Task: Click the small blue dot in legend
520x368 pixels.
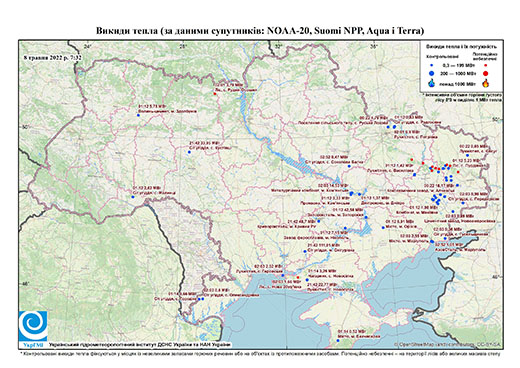Action: (432, 66)
